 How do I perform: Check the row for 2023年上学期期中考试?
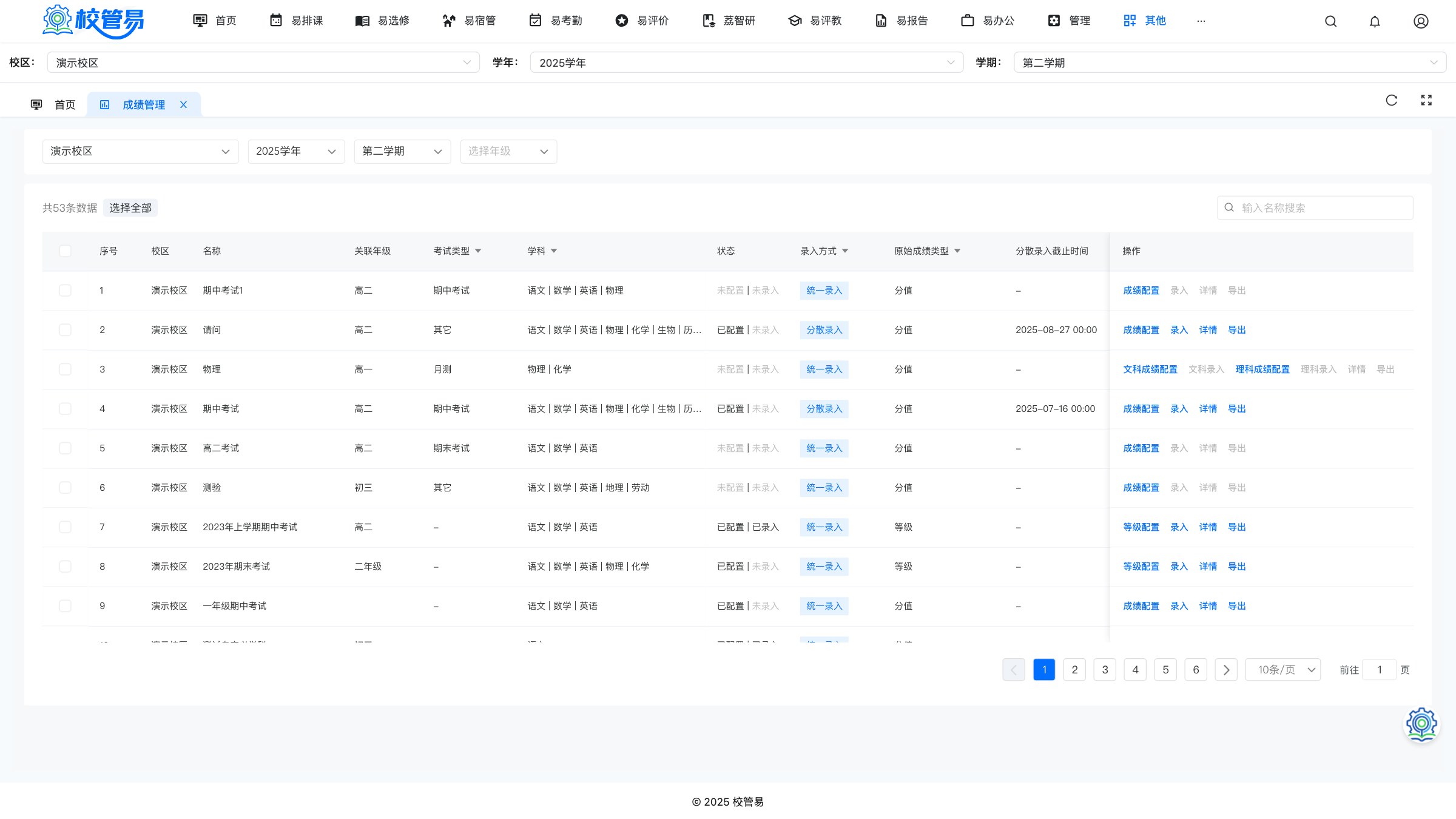pyautogui.click(x=65, y=527)
